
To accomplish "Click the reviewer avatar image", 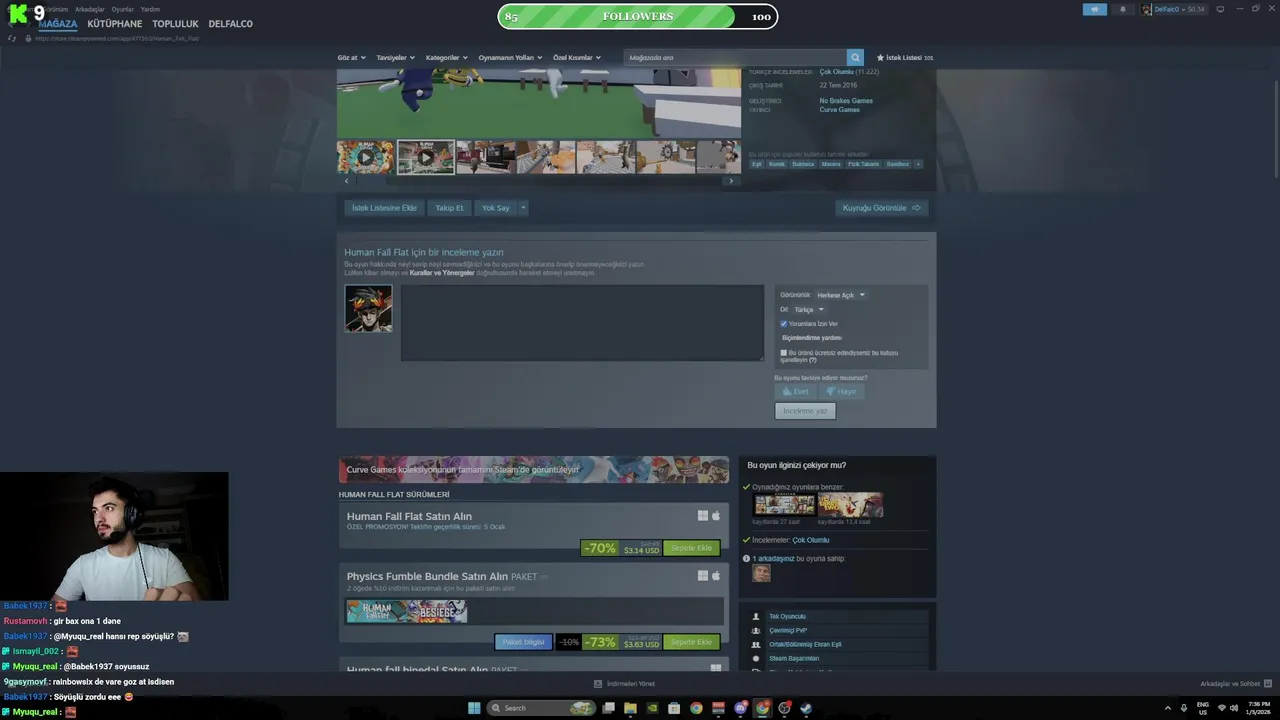I will [x=368, y=308].
